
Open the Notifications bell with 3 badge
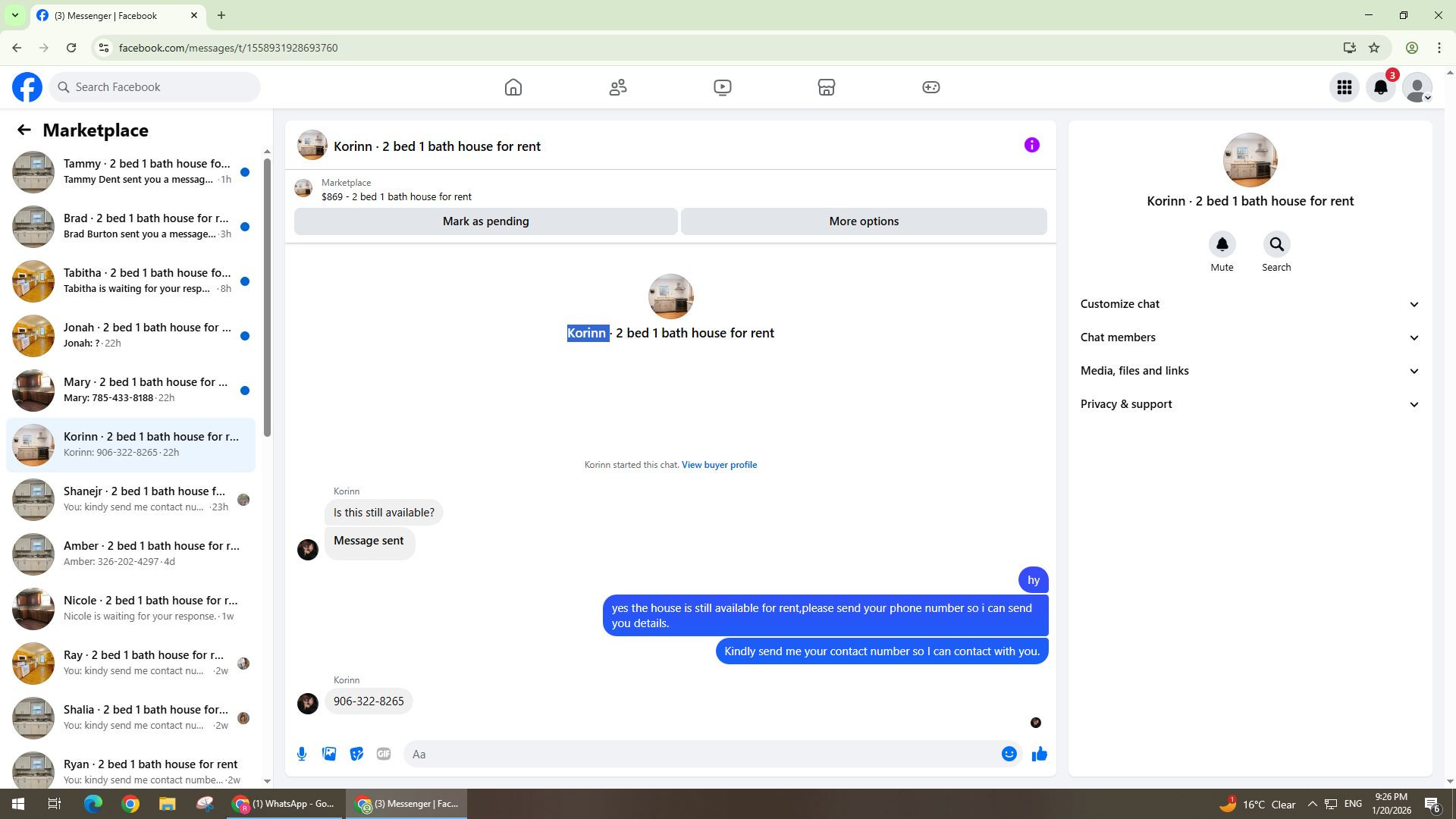[x=1381, y=87]
